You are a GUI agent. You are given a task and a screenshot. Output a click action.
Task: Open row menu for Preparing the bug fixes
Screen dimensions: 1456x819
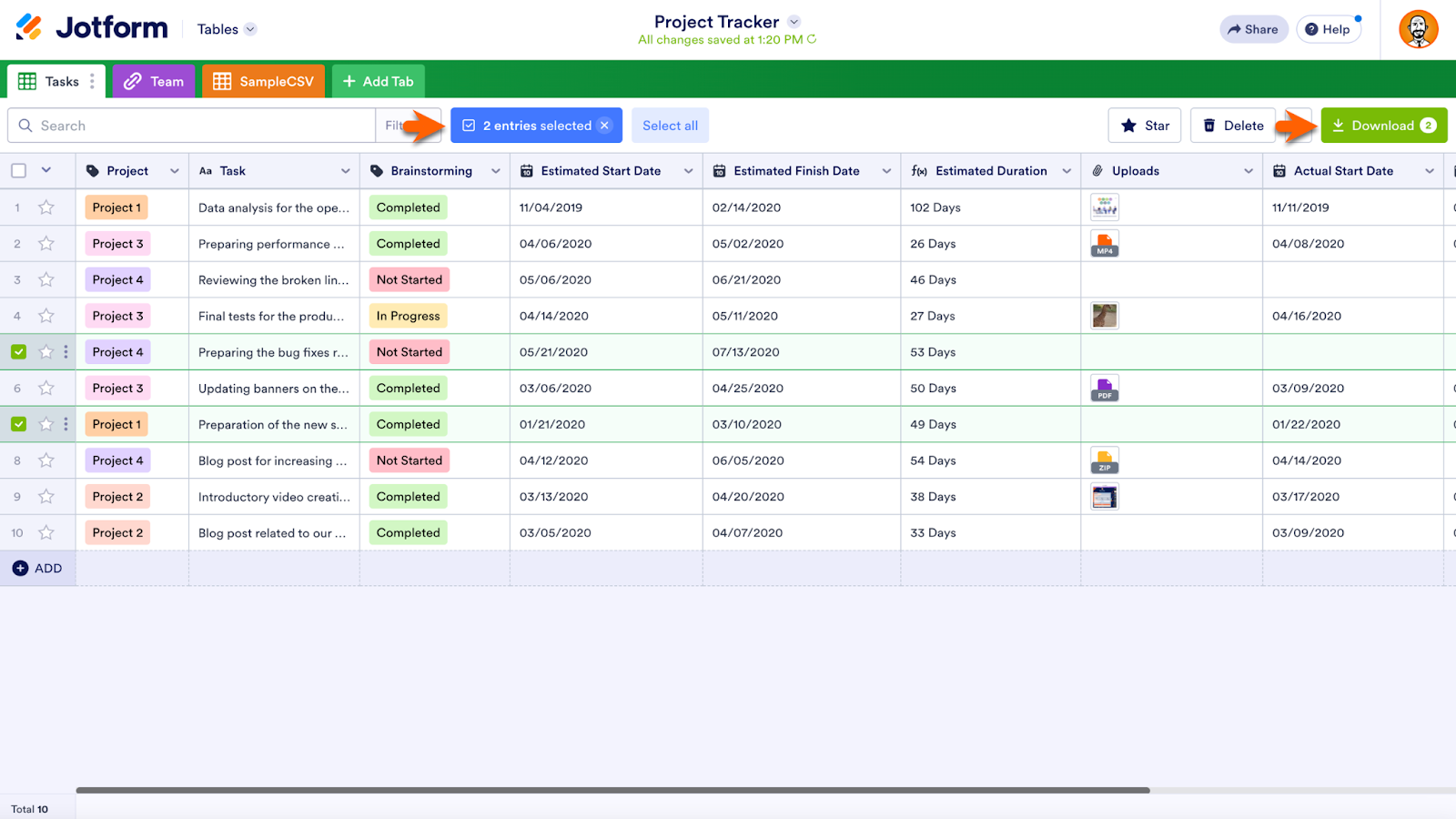coord(66,352)
